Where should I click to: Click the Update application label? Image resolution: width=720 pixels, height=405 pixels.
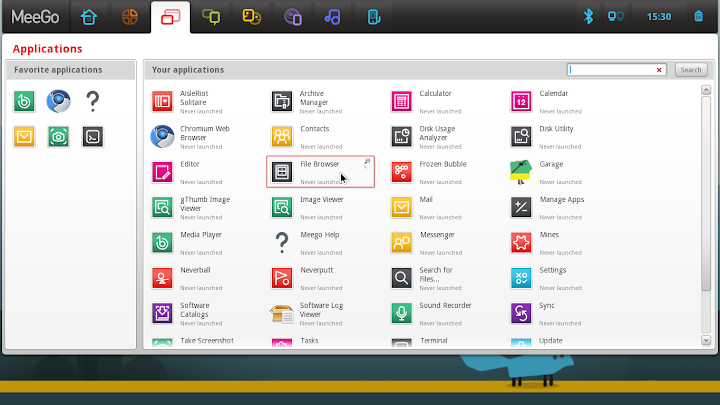(551, 341)
